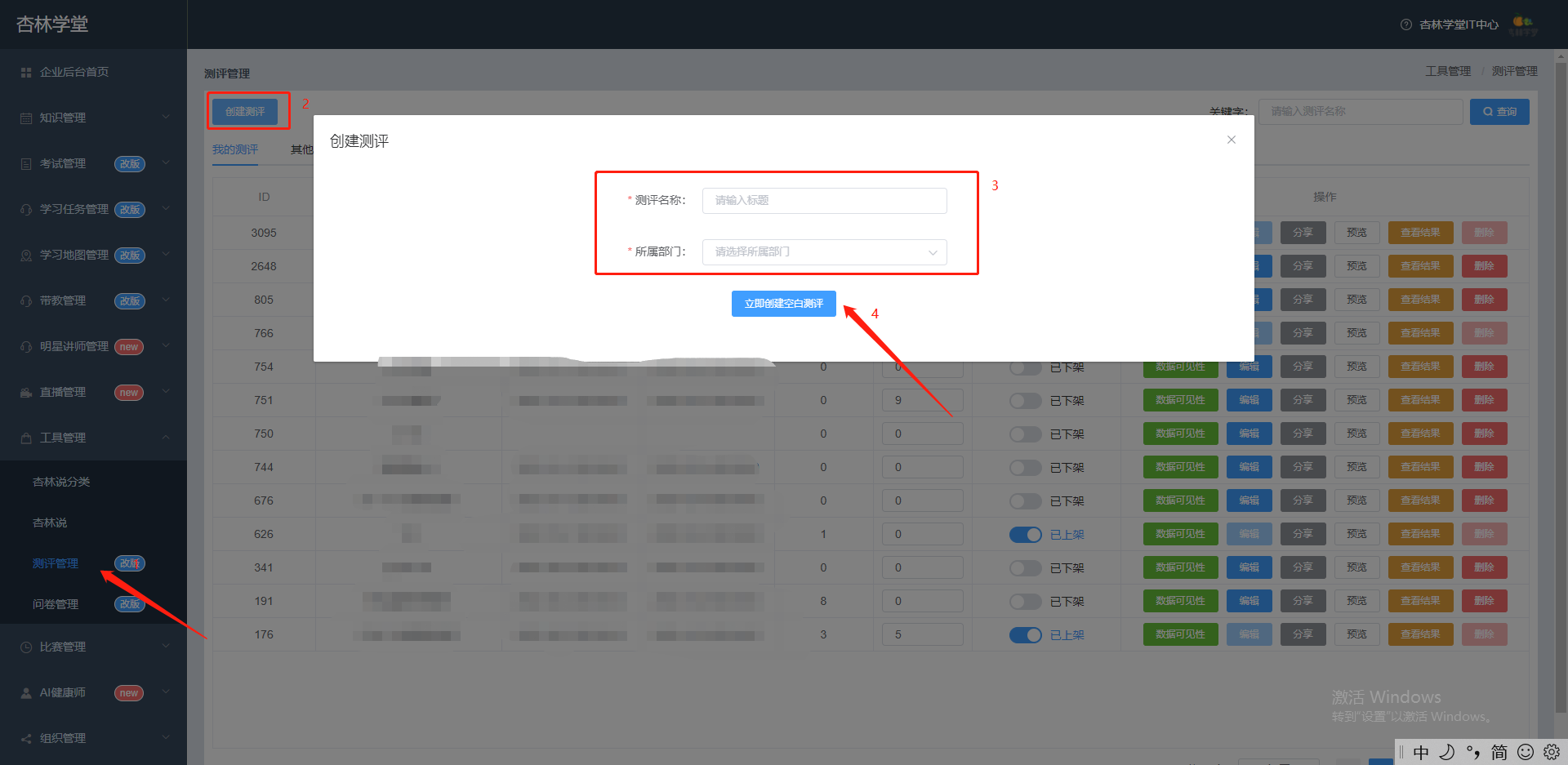Turn off 已上架 switch for ID 626

point(1026,535)
